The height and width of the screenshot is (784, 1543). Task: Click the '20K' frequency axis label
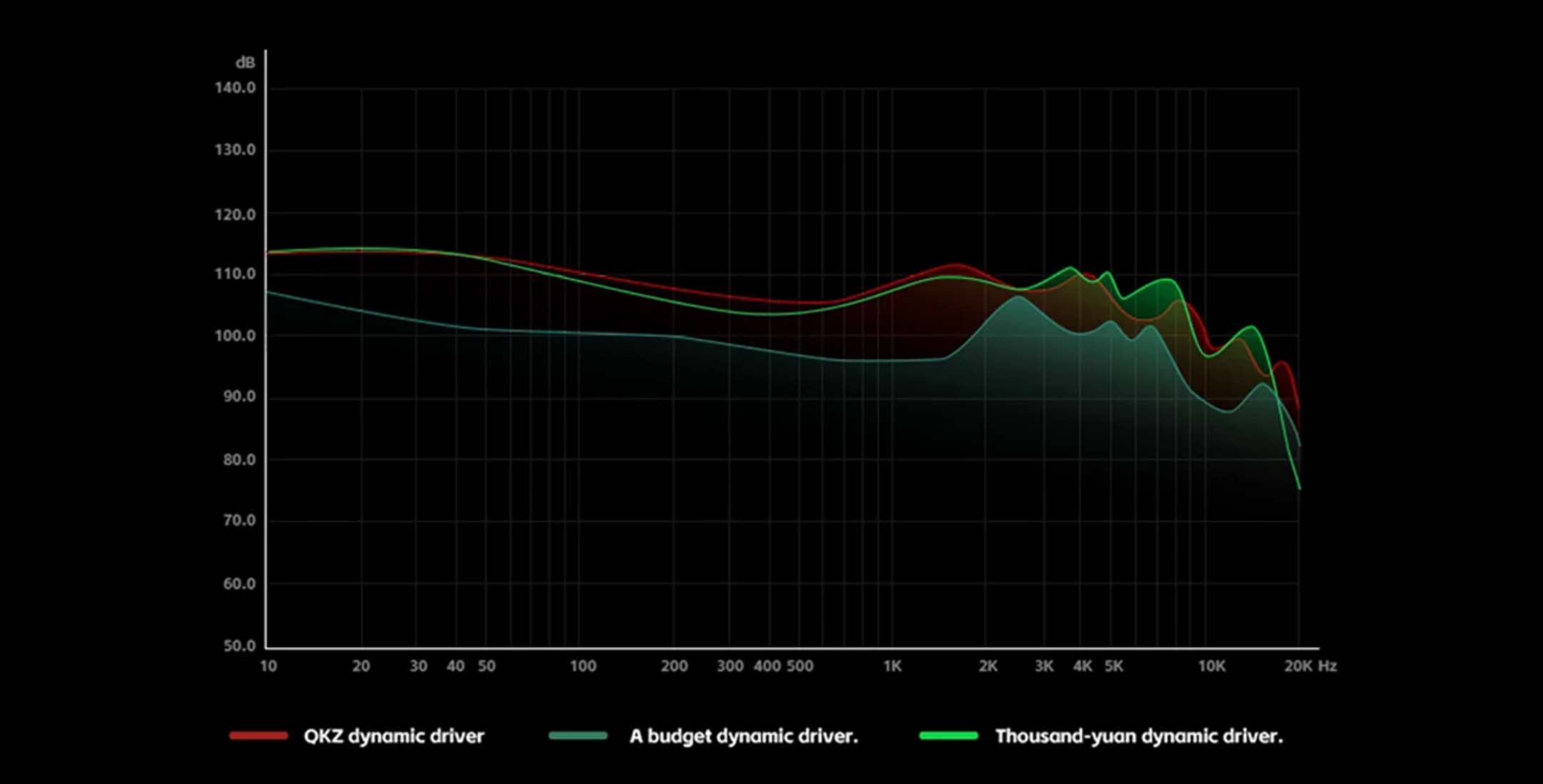click(x=1298, y=666)
